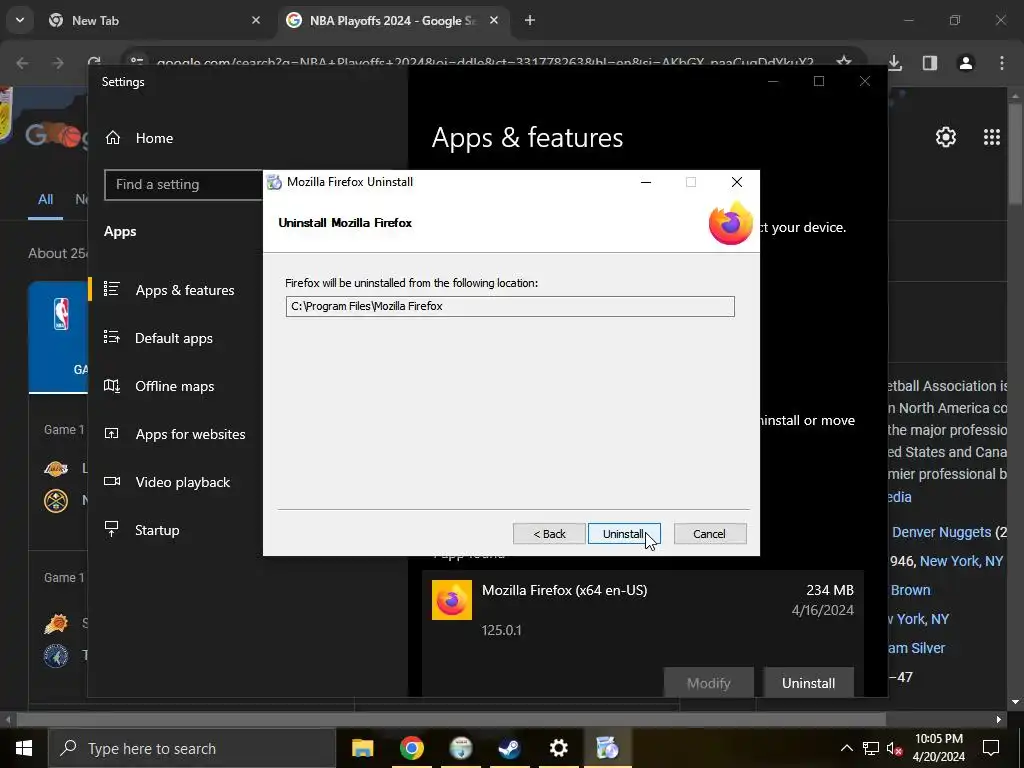Open a new Chrome tab with plus button
Screen dimensions: 1024x768
point(530,21)
